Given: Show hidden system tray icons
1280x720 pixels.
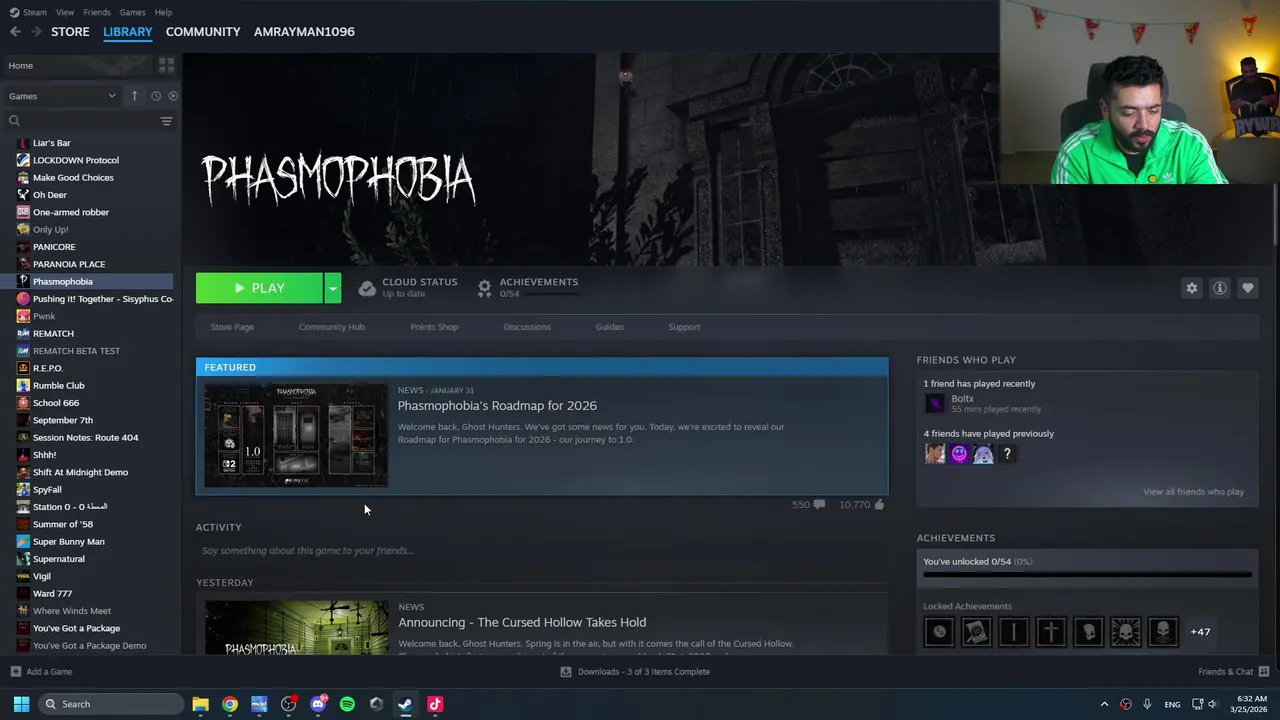Looking at the screenshot, I should click(x=1104, y=704).
